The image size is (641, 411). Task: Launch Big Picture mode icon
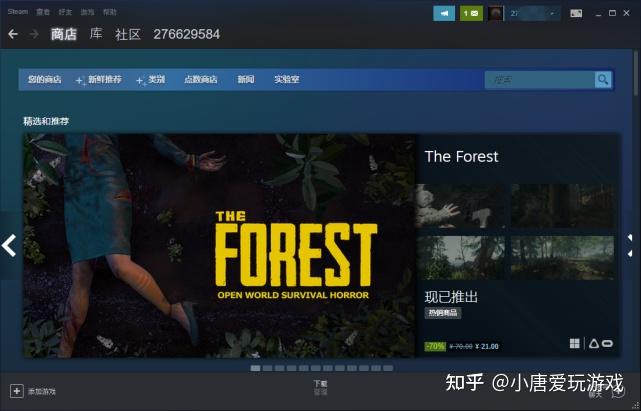click(576, 13)
